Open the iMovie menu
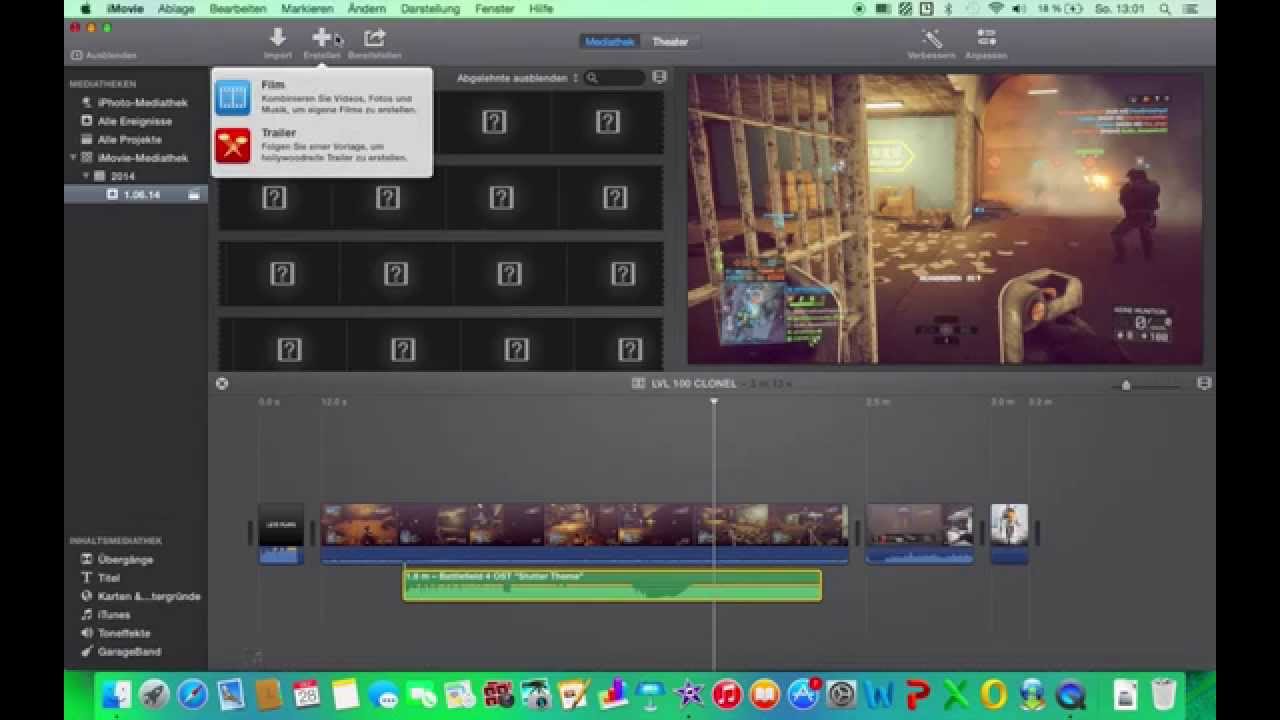The image size is (1280, 720). [125, 8]
